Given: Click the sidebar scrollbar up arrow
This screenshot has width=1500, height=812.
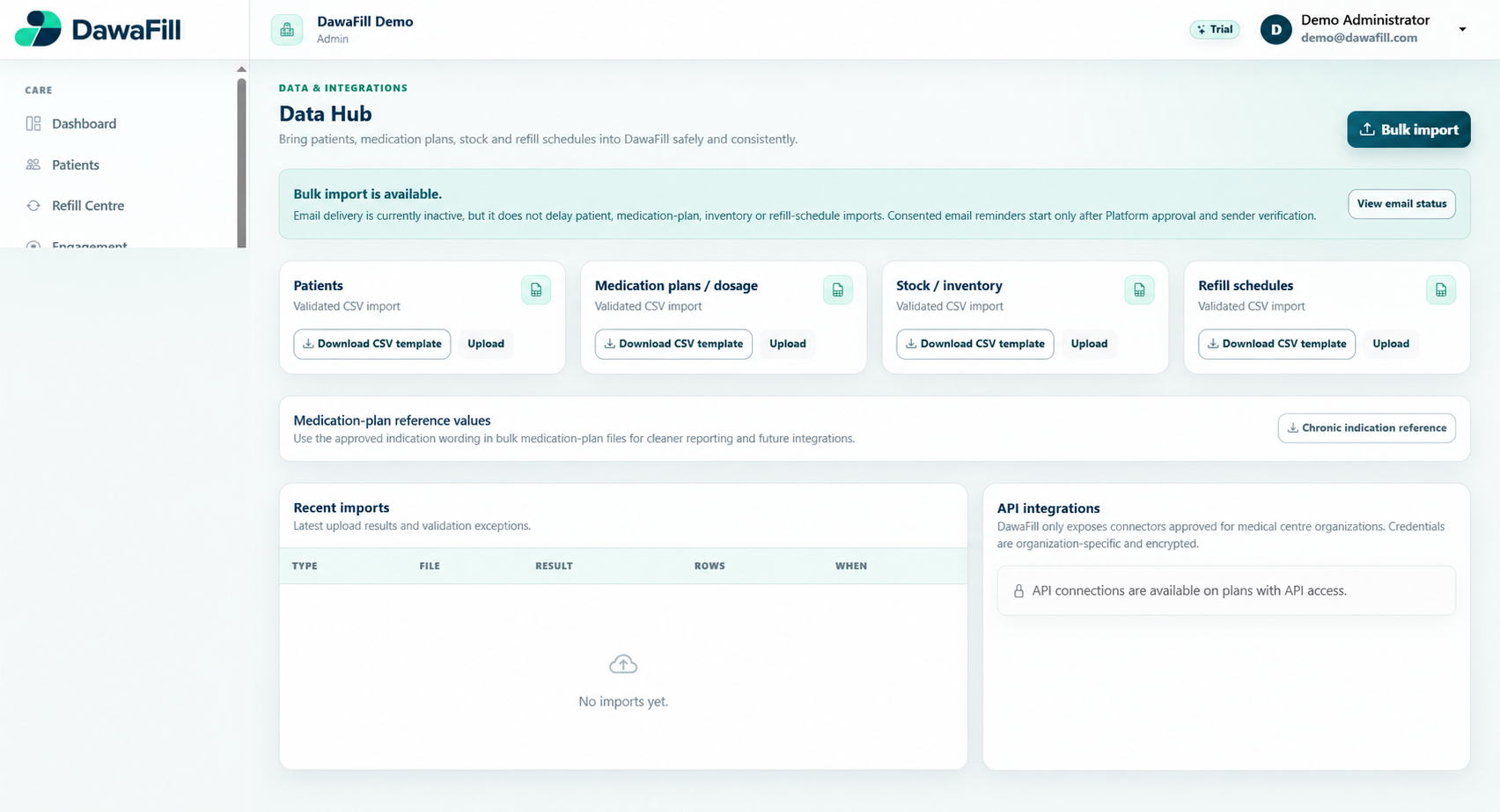Looking at the screenshot, I should click(x=241, y=69).
